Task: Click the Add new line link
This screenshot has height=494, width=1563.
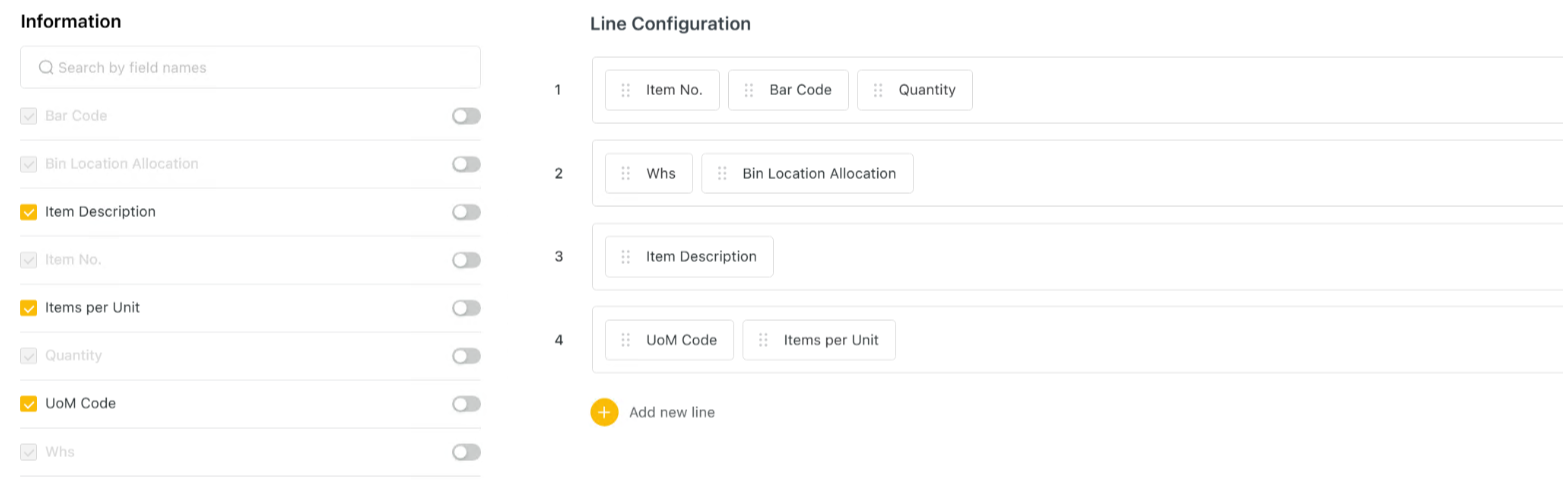Action: click(x=671, y=412)
